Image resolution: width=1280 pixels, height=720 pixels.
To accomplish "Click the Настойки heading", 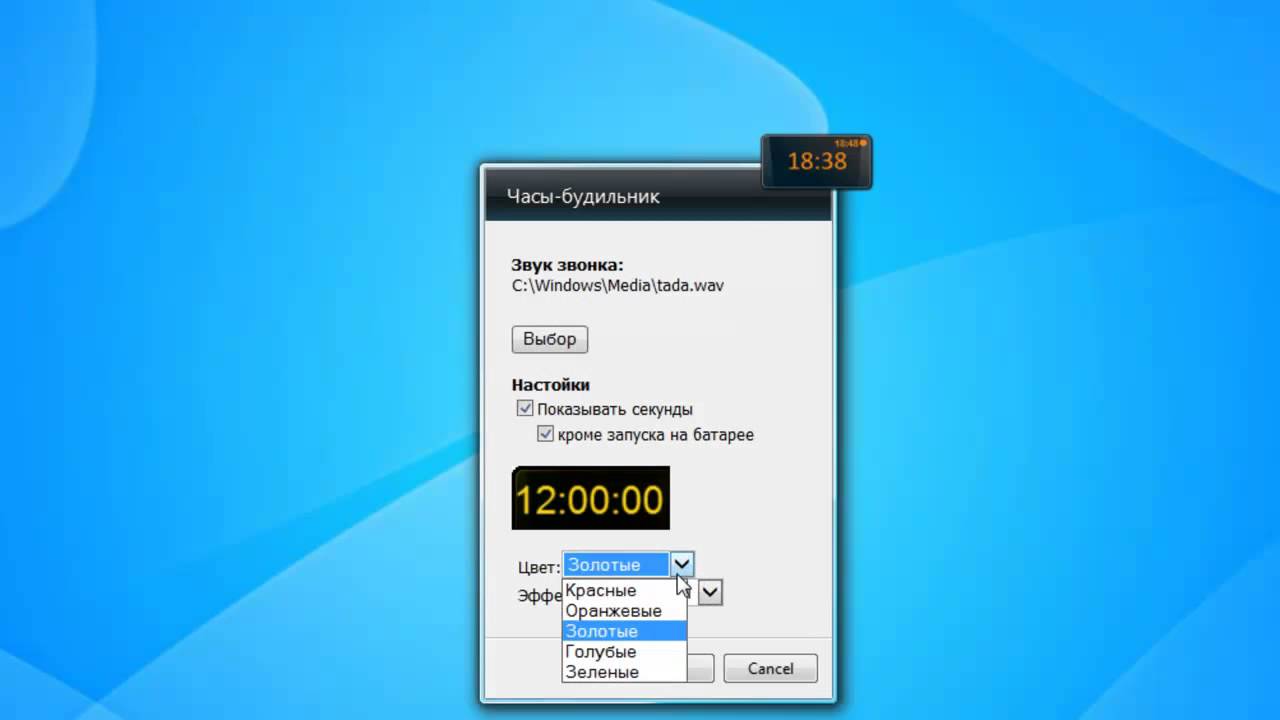I will click(x=551, y=385).
